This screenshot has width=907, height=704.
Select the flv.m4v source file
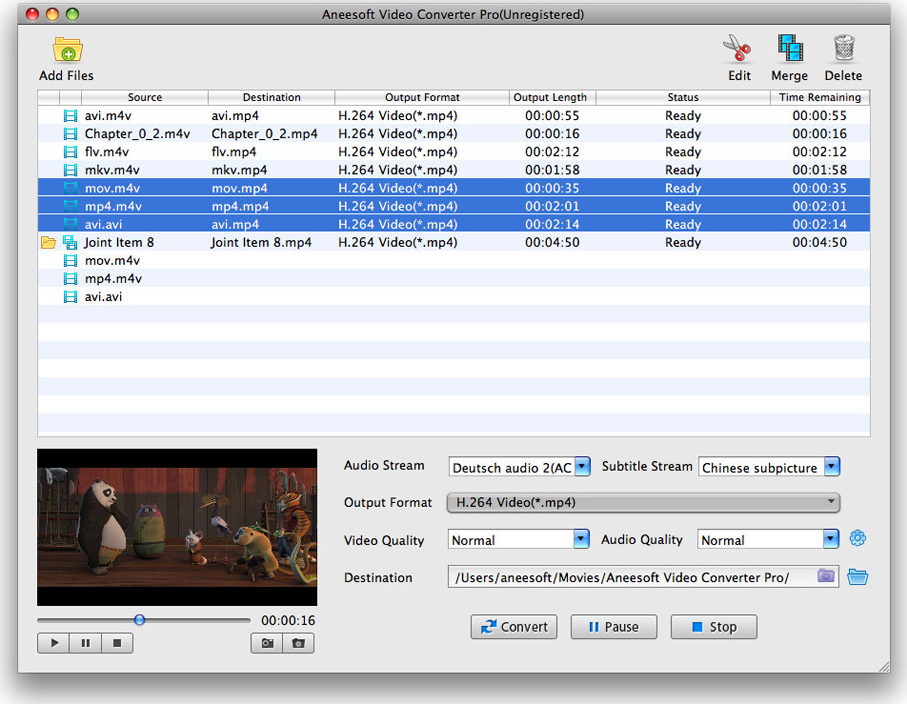click(x=106, y=152)
